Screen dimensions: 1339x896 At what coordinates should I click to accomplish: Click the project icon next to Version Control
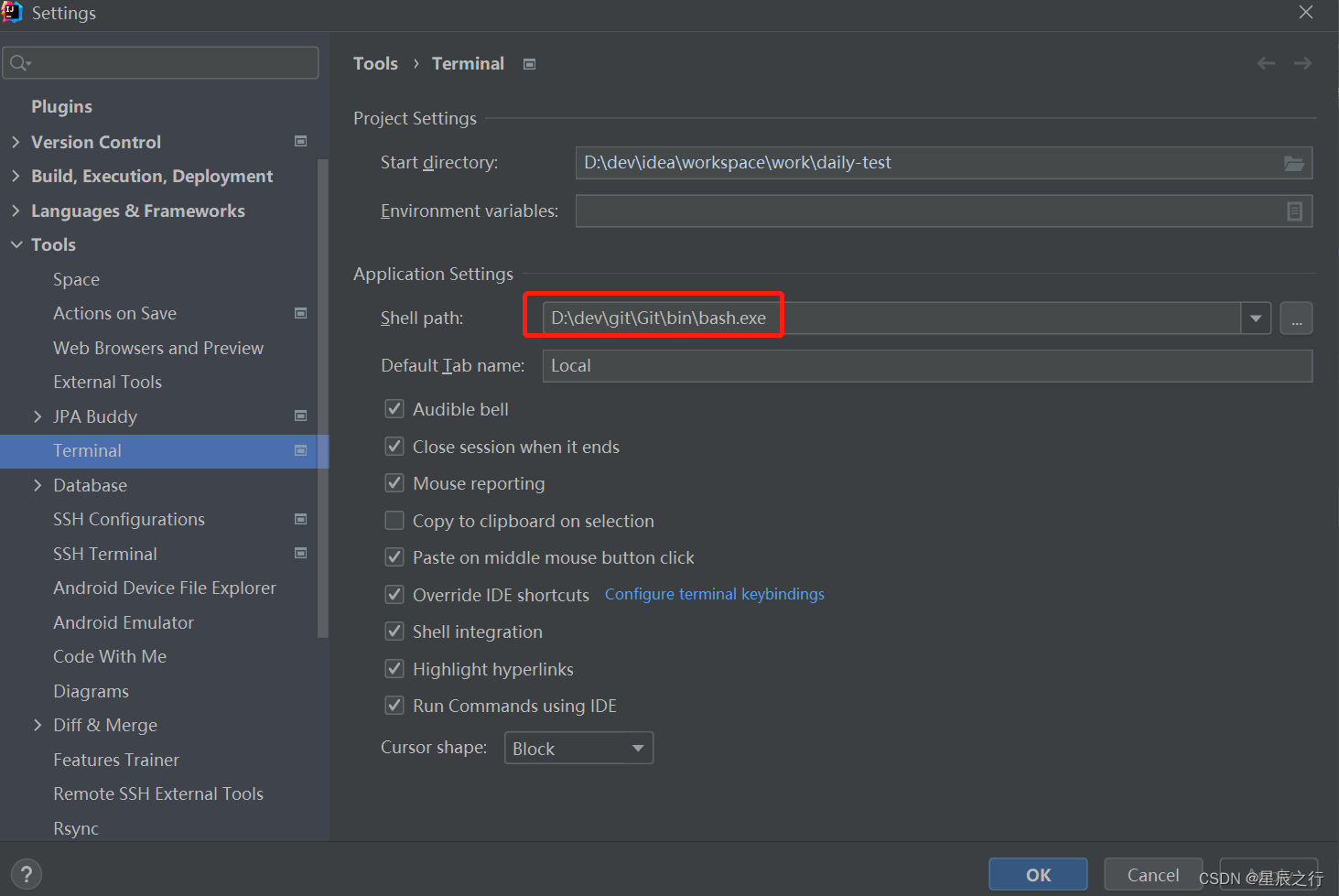pyautogui.click(x=300, y=141)
